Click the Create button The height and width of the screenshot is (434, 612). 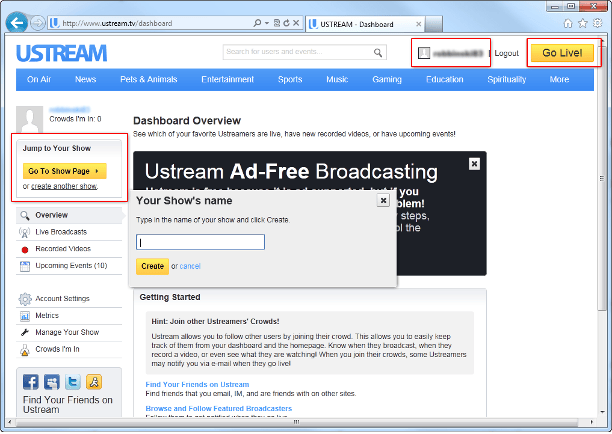152,267
